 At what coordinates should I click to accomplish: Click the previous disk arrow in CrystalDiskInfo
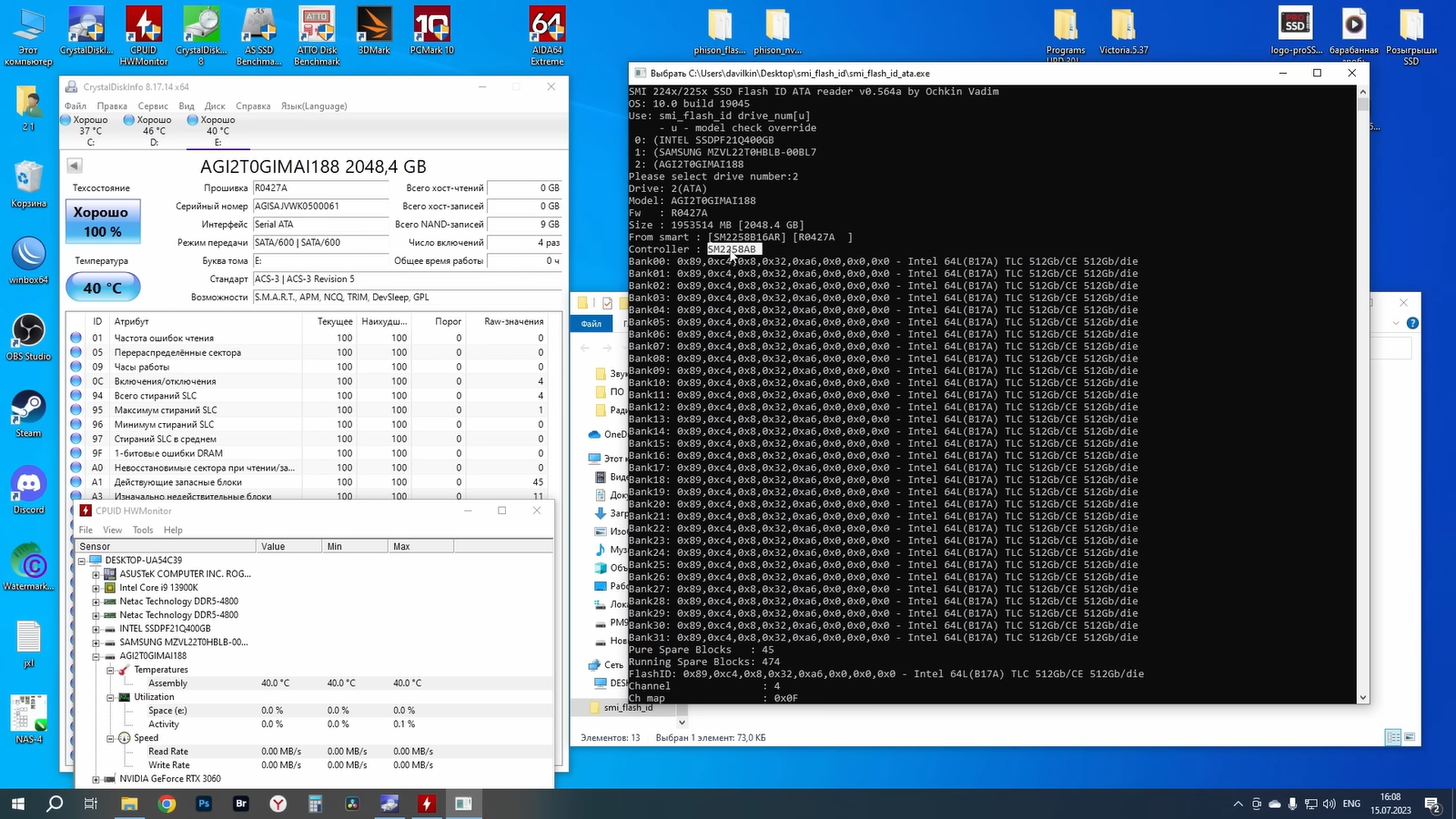75,166
